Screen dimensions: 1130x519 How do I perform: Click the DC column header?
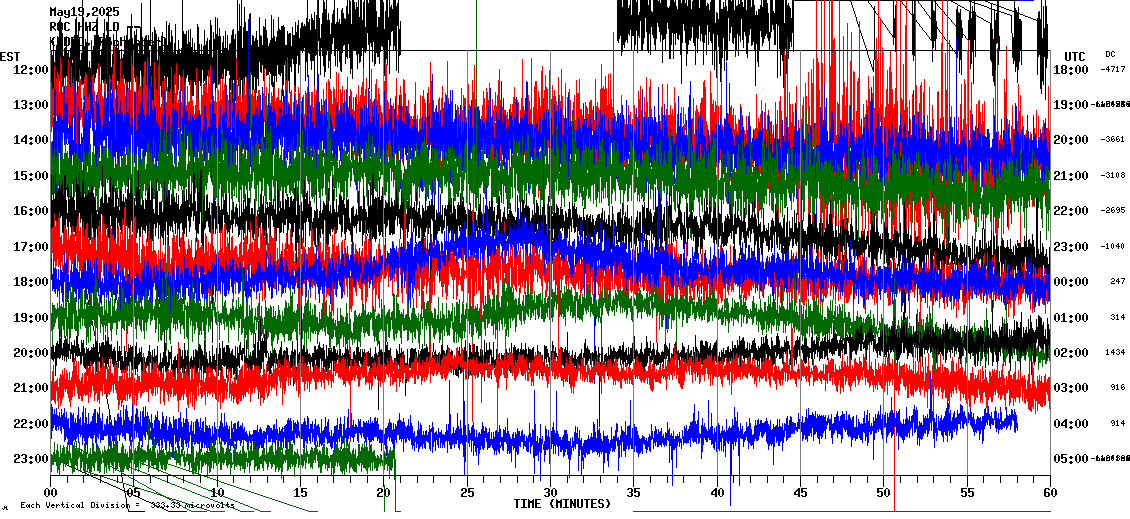(x=1110, y=54)
